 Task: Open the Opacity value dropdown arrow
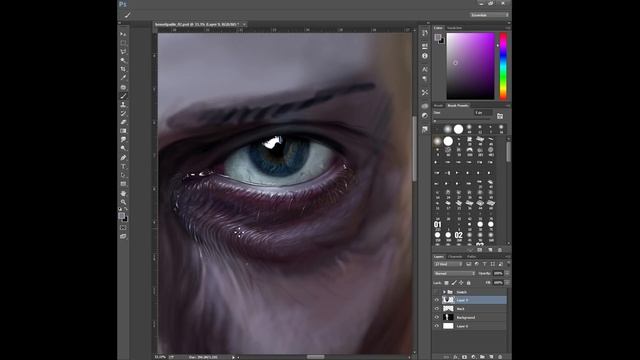point(507,273)
